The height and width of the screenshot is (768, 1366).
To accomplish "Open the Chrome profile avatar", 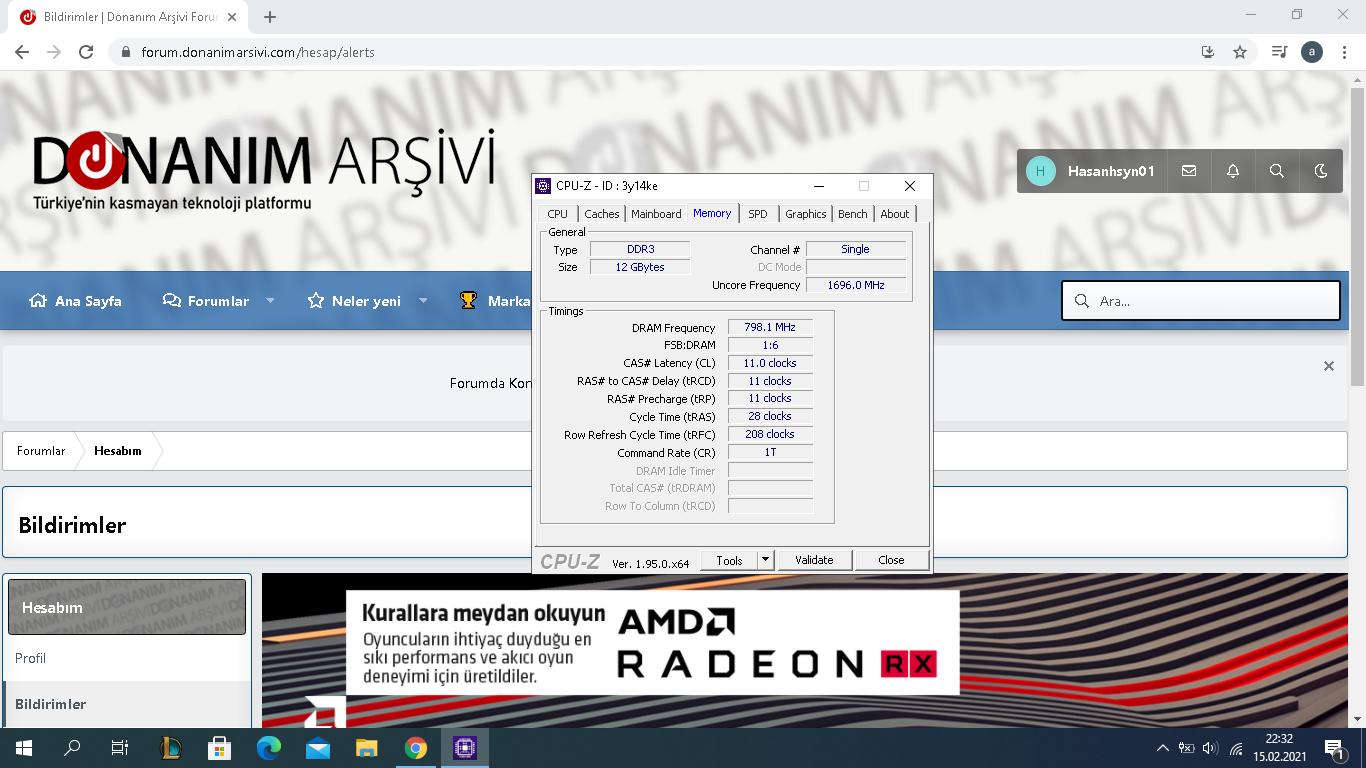I will pos(1312,52).
